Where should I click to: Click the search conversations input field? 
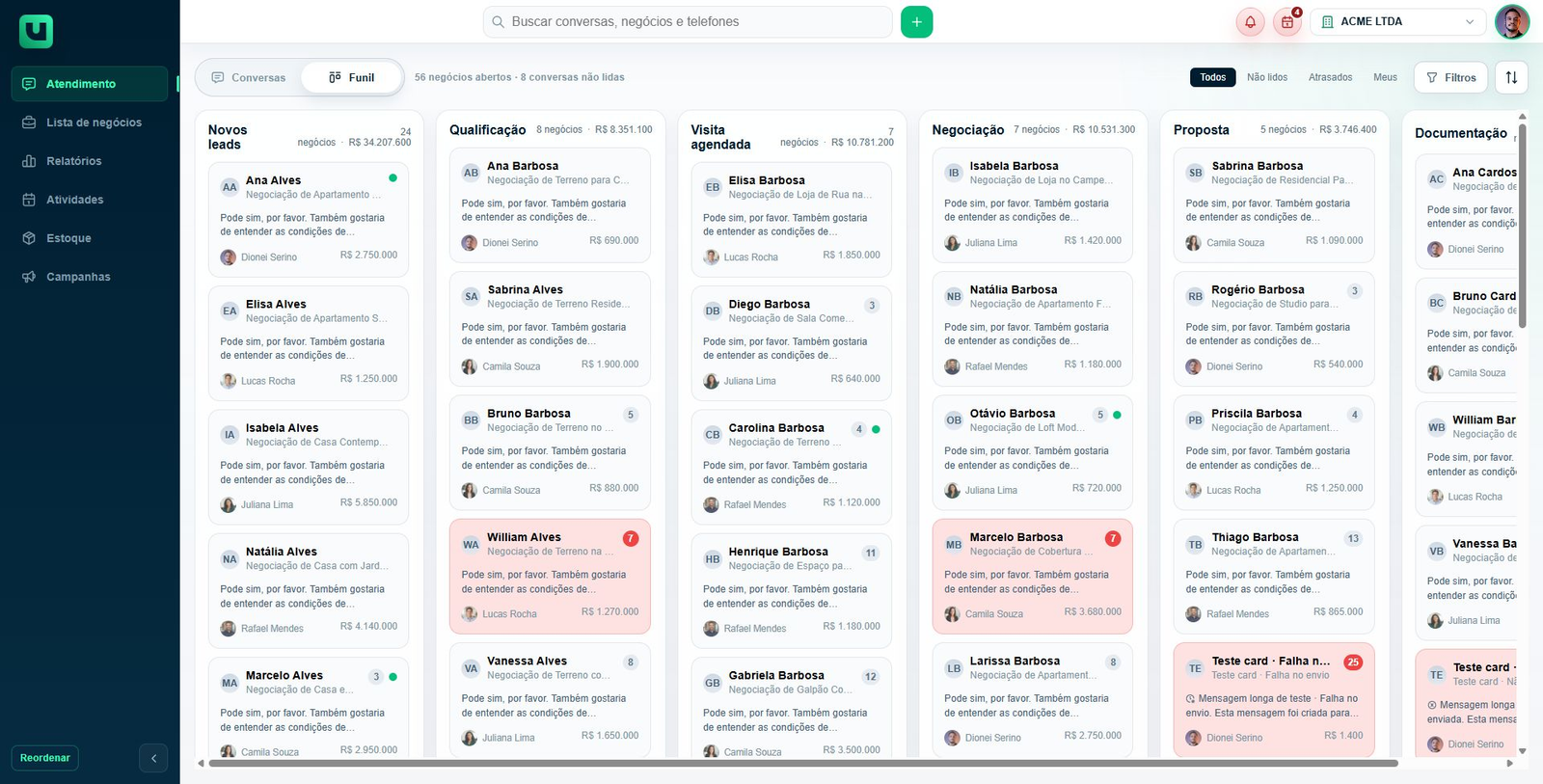click(x=688, y=22)
